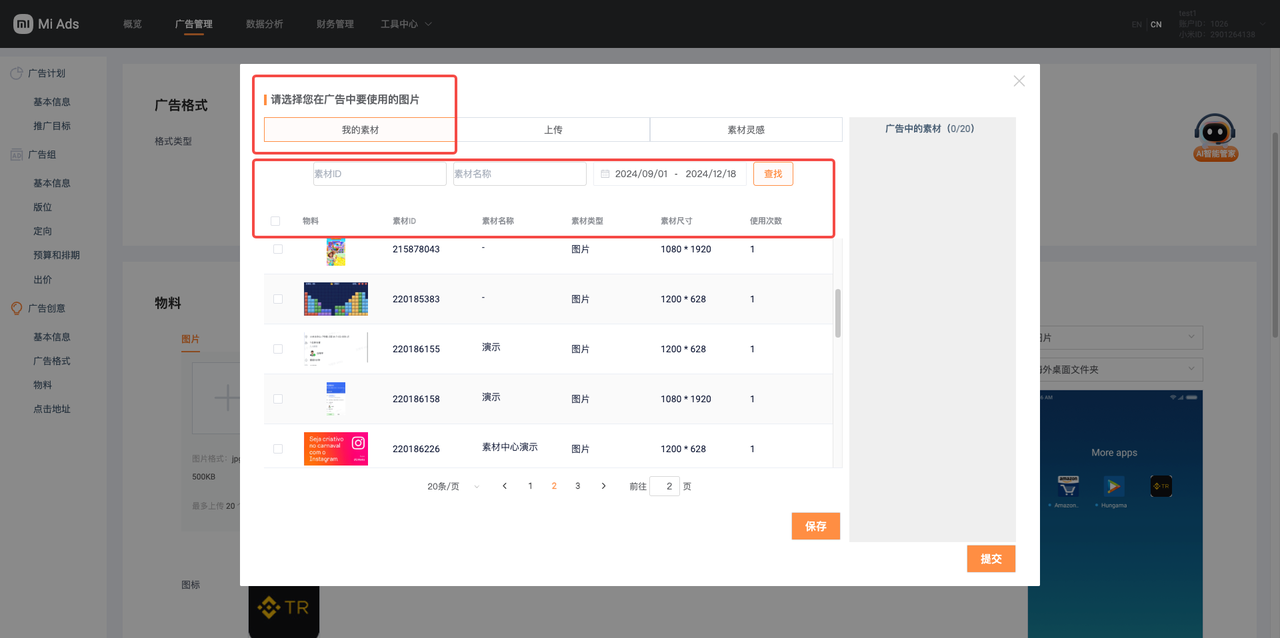1280x638 pixels.
Task: Click the 广告创意 lightbulb icon
Action: (x=17, y=309)
